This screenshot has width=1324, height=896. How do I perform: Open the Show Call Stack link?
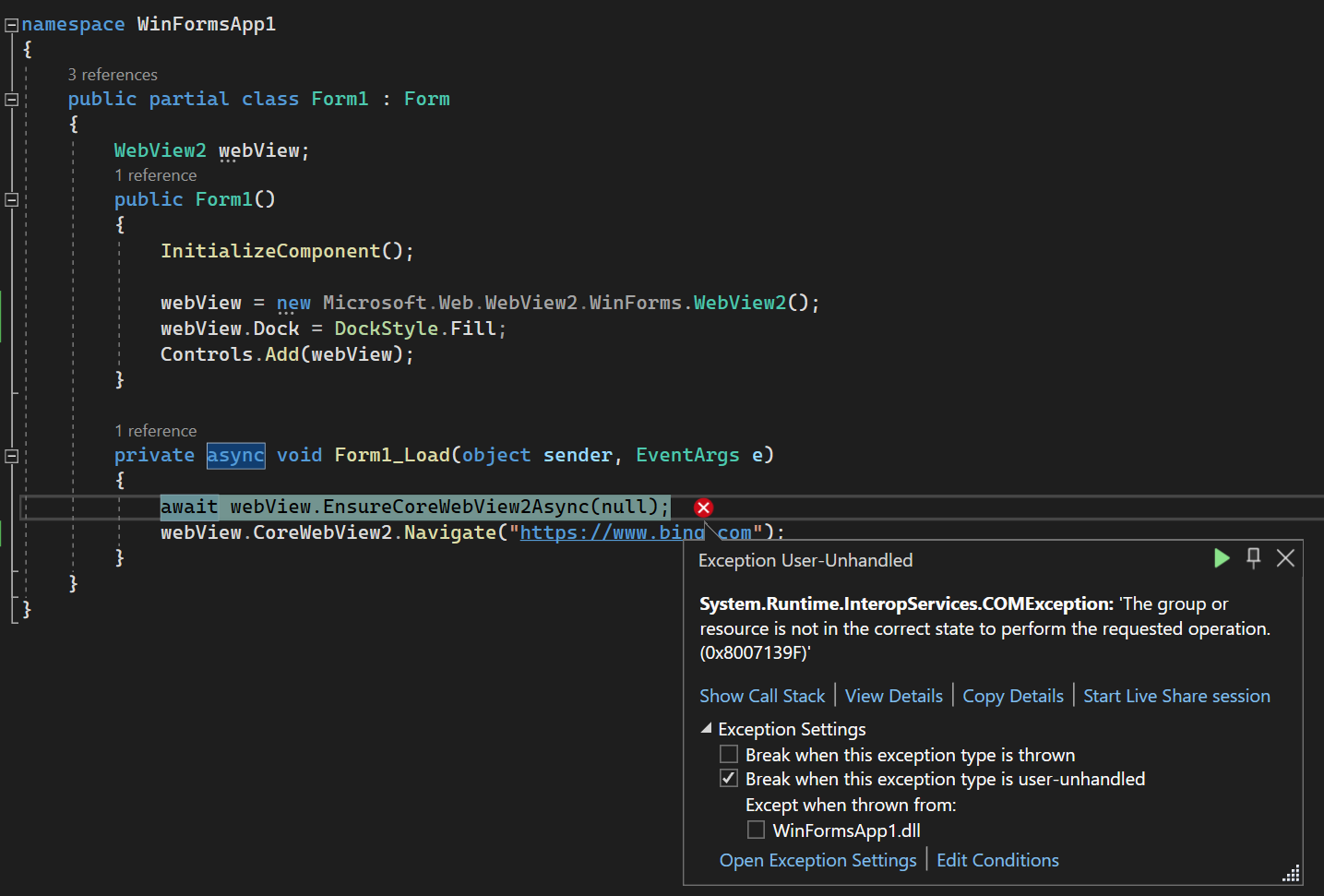[762, 696]
